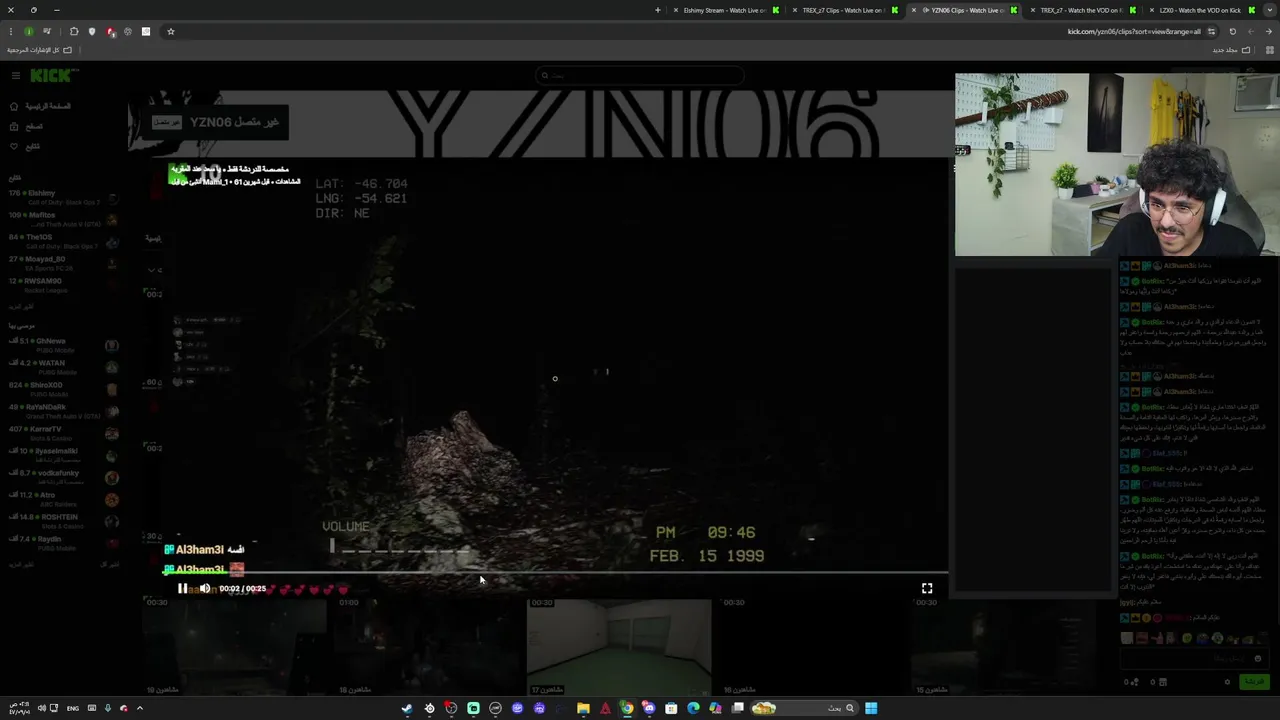
Task: Switch to TREX_c7 Watch the VOD tab
Action: tap(1081, 10)
